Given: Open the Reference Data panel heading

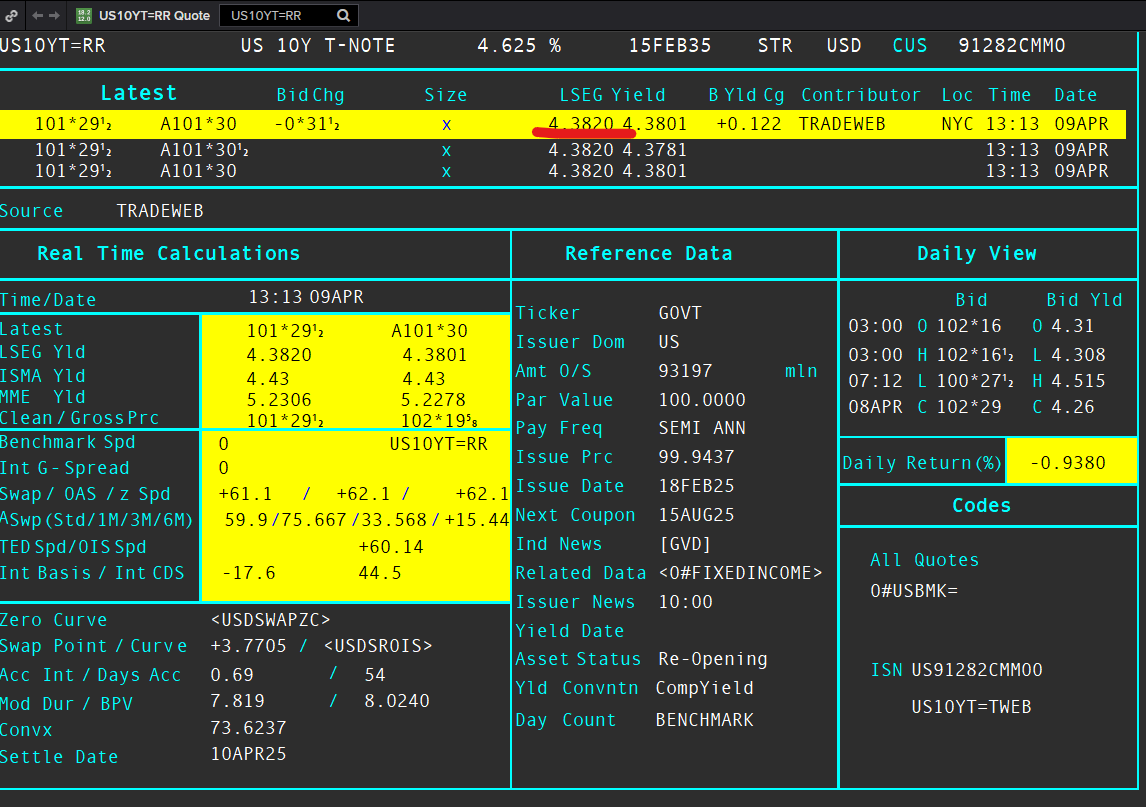Looking at the screenshot, I should [x=648, y=253].
